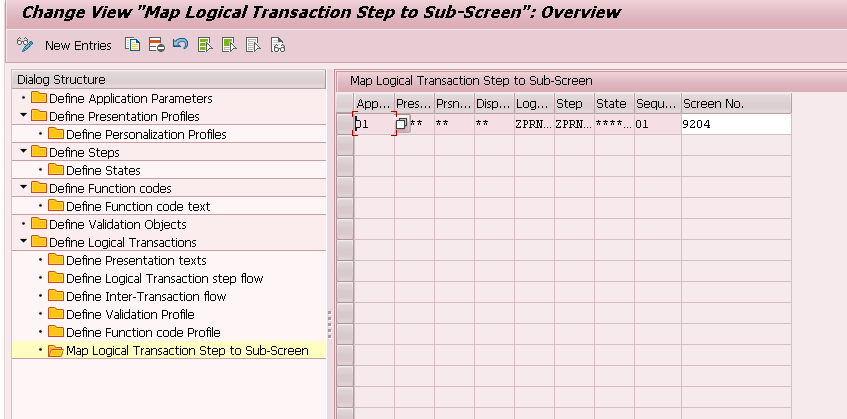The width and height of the screenshot is (847, 419).
Task: Click the ZPRN... cell under Step column
Action: 574,124
